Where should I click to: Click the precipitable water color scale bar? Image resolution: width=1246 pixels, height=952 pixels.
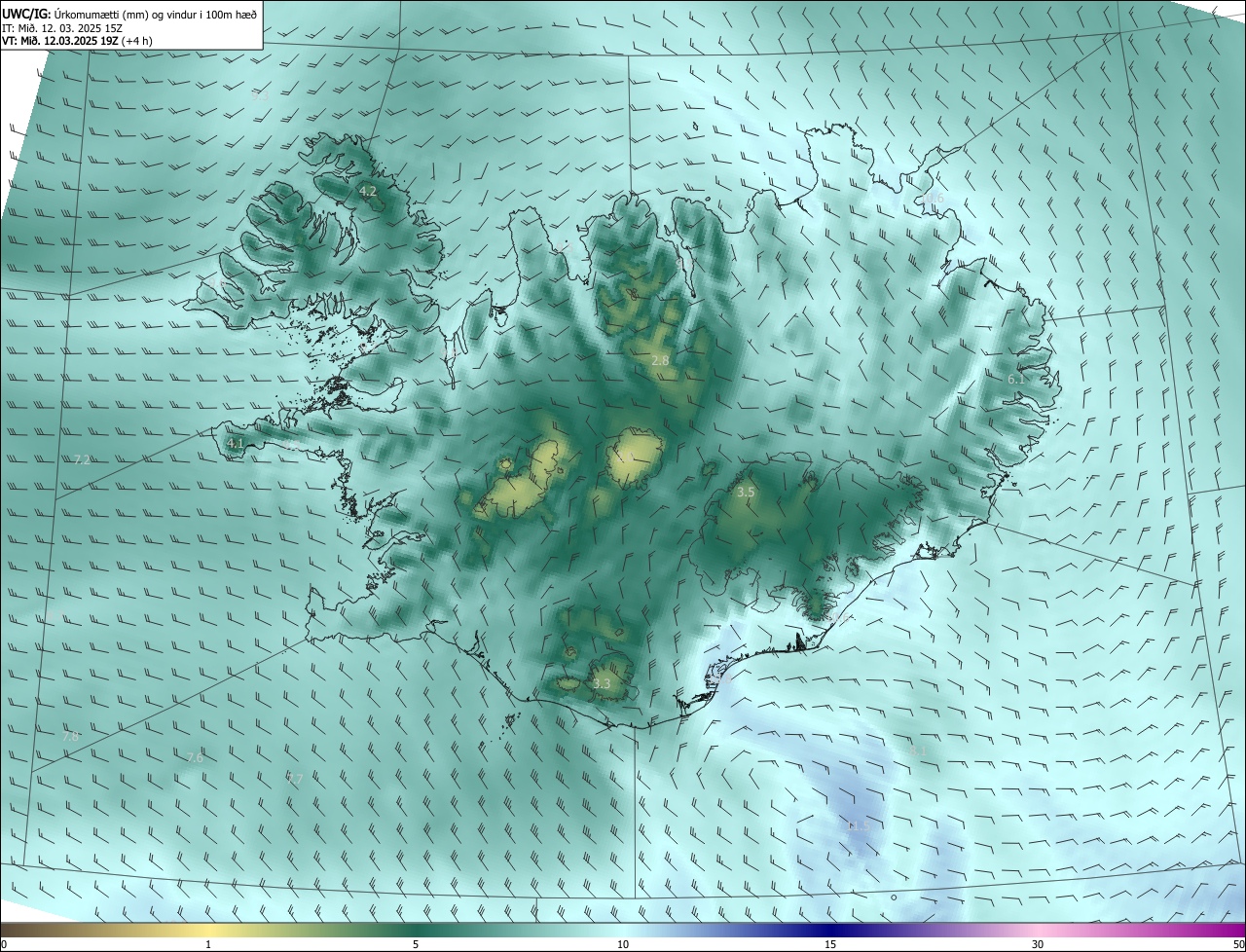(x=623, y=930)
